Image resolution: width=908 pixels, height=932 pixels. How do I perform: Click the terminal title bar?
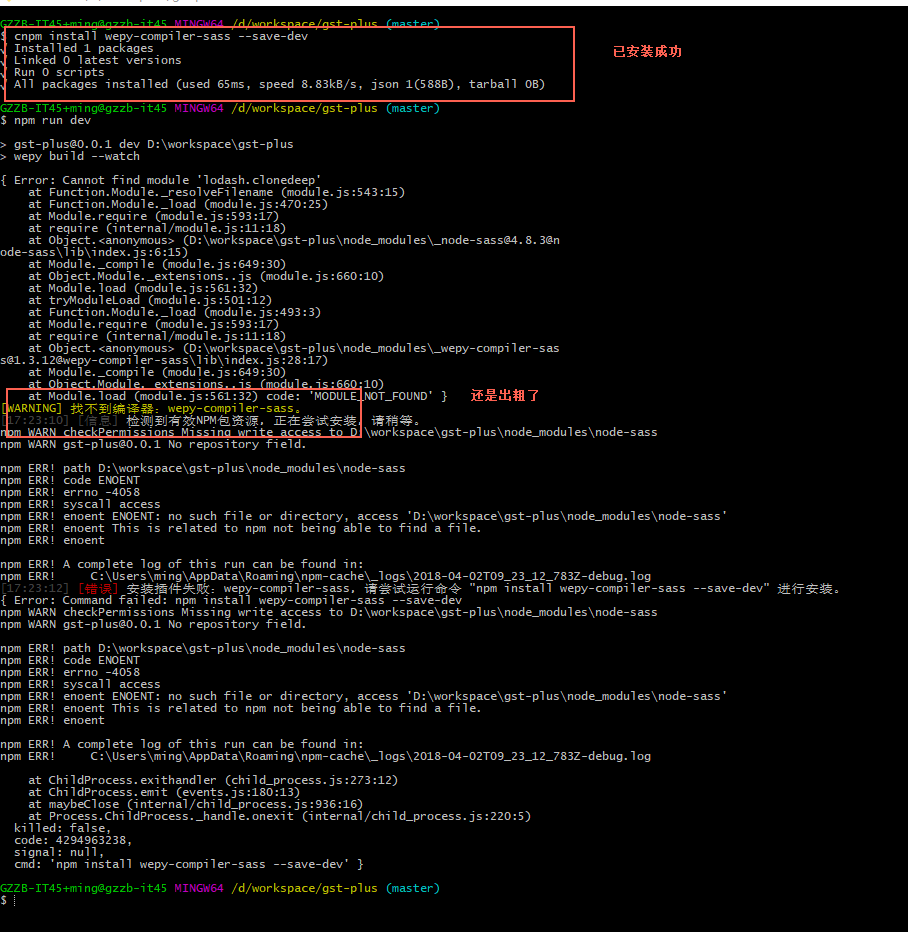454,6
